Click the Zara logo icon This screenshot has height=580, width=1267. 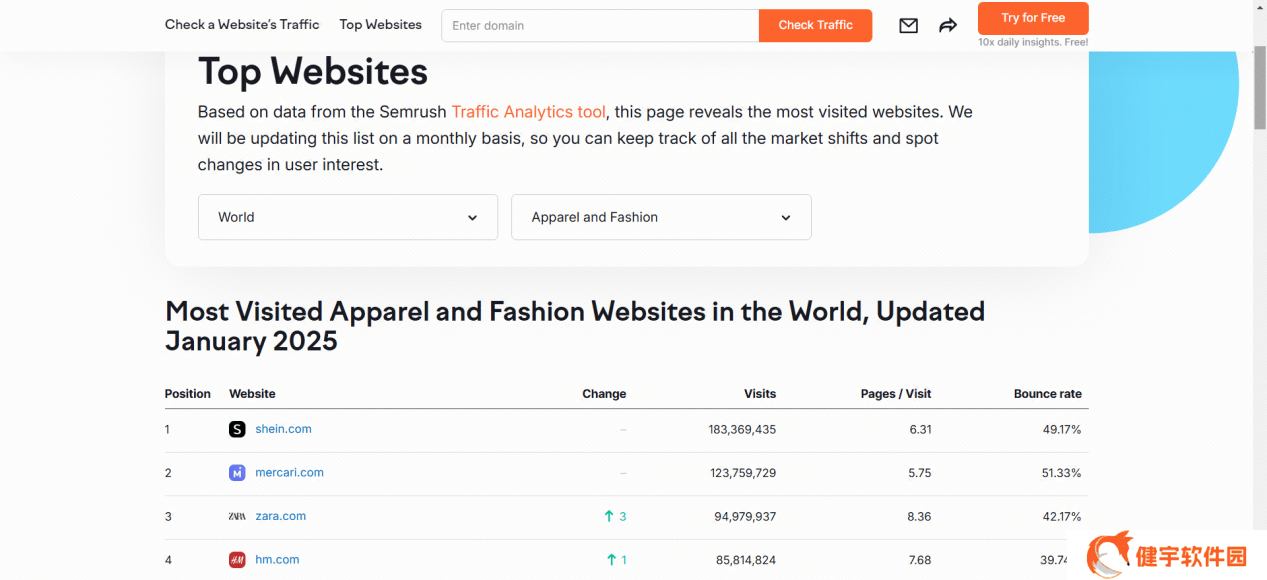(237, 517)
